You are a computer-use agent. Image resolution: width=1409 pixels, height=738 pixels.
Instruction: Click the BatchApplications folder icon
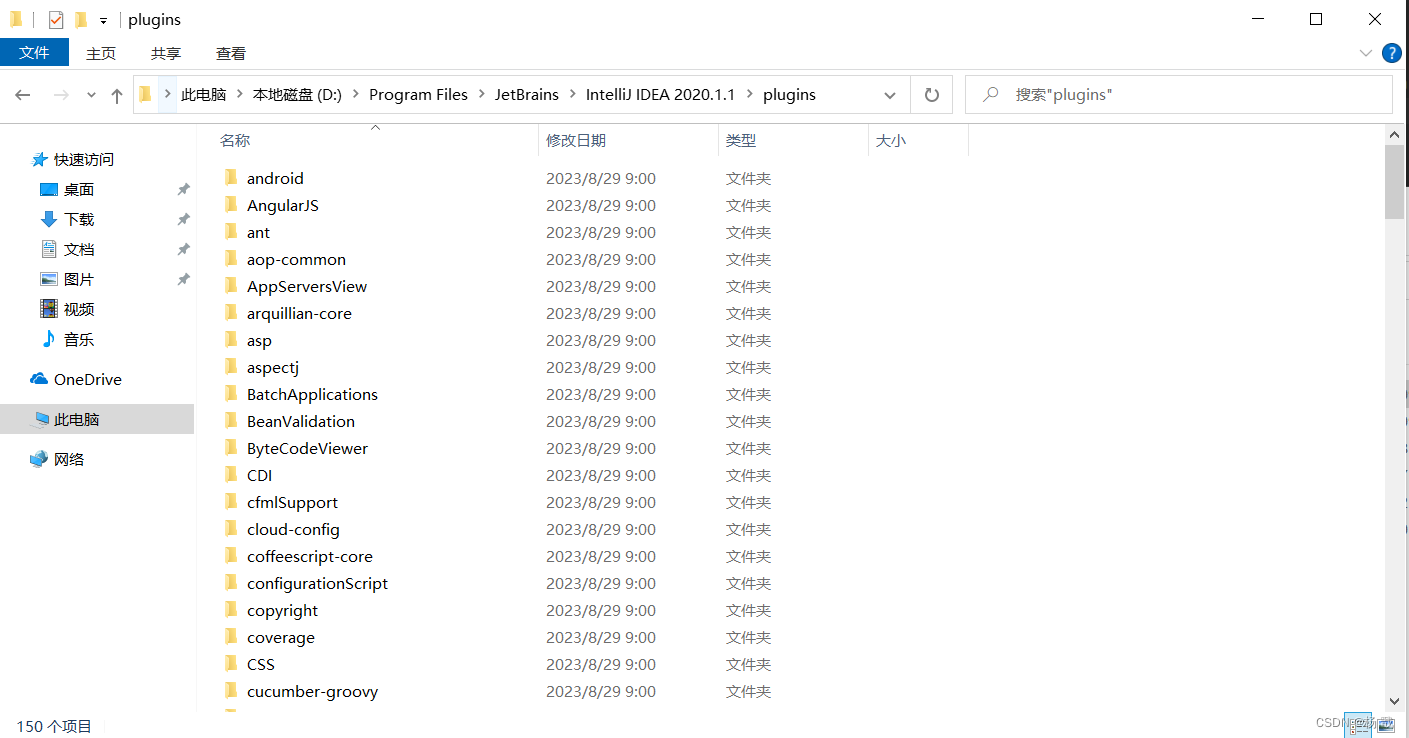tap(231, 394)
